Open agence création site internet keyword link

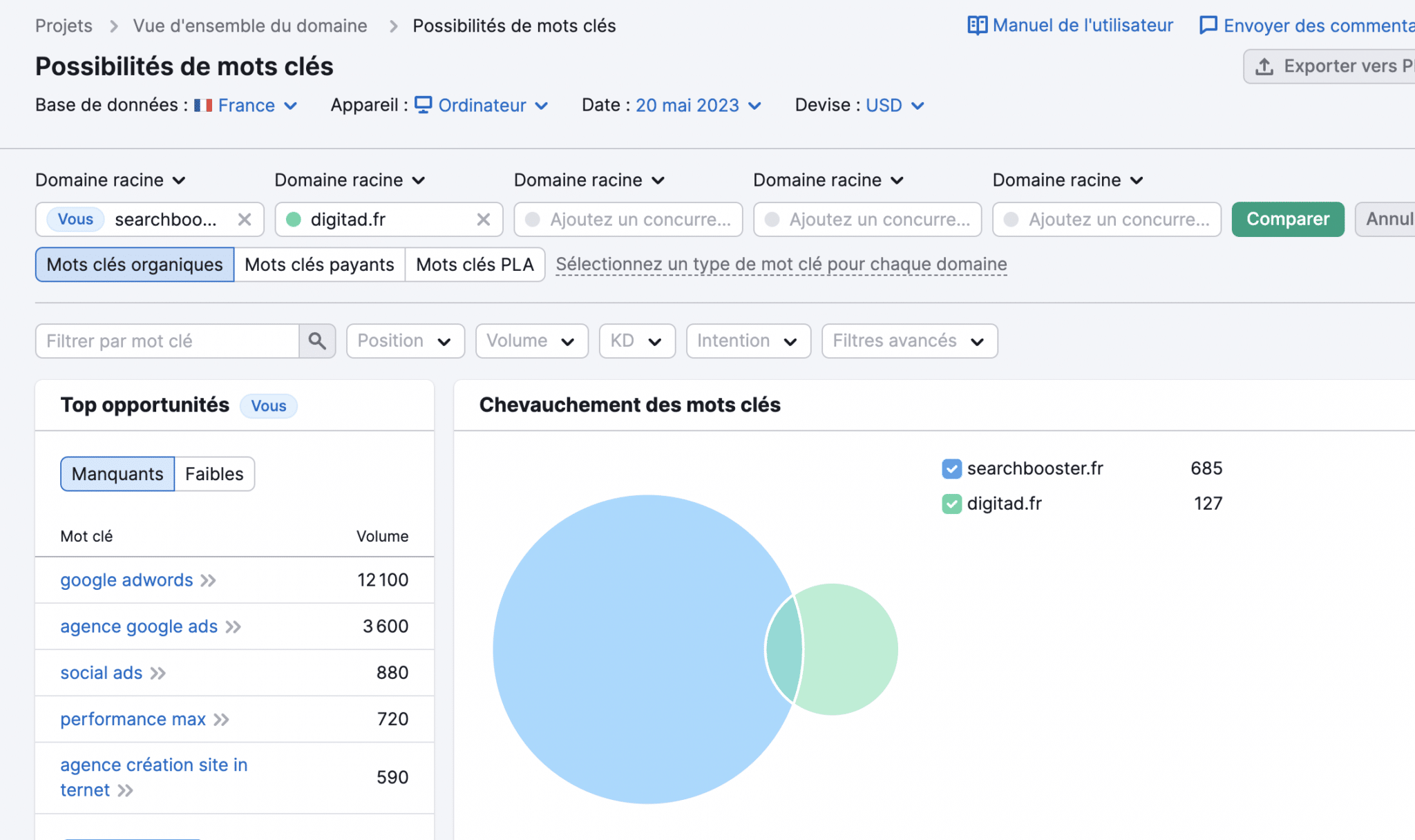point(153,777)
